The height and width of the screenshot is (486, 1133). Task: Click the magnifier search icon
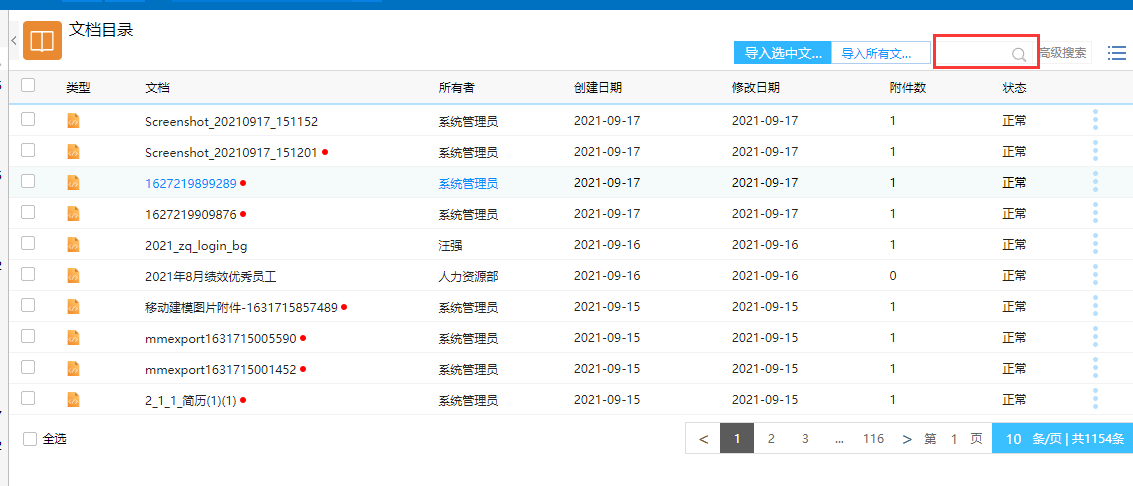1018,54
